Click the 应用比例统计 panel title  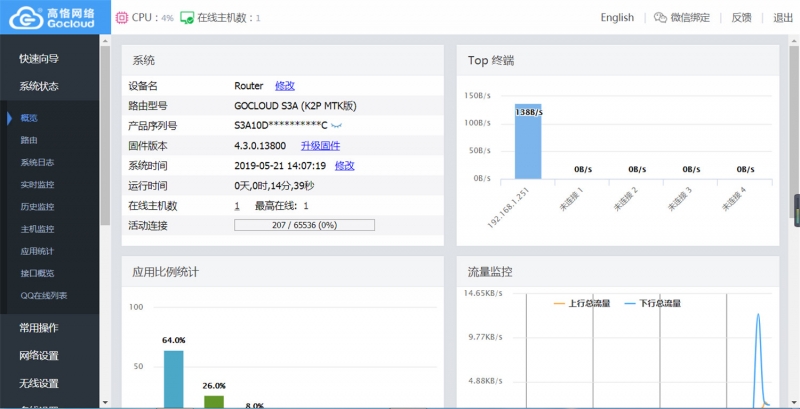[165, 272]
